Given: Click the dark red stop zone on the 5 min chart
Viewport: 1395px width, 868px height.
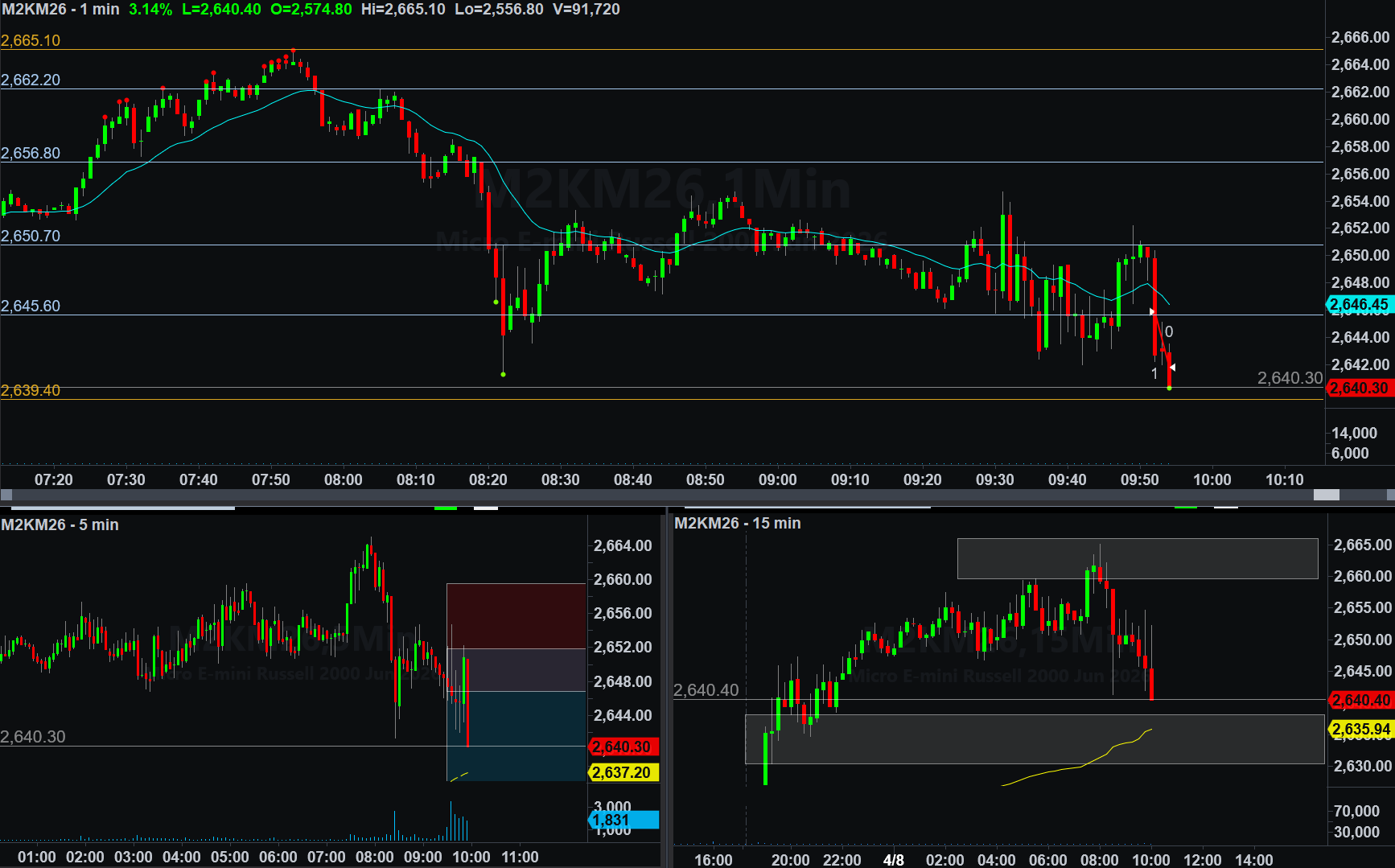Looking at the screenshot, I should point(516,615).
